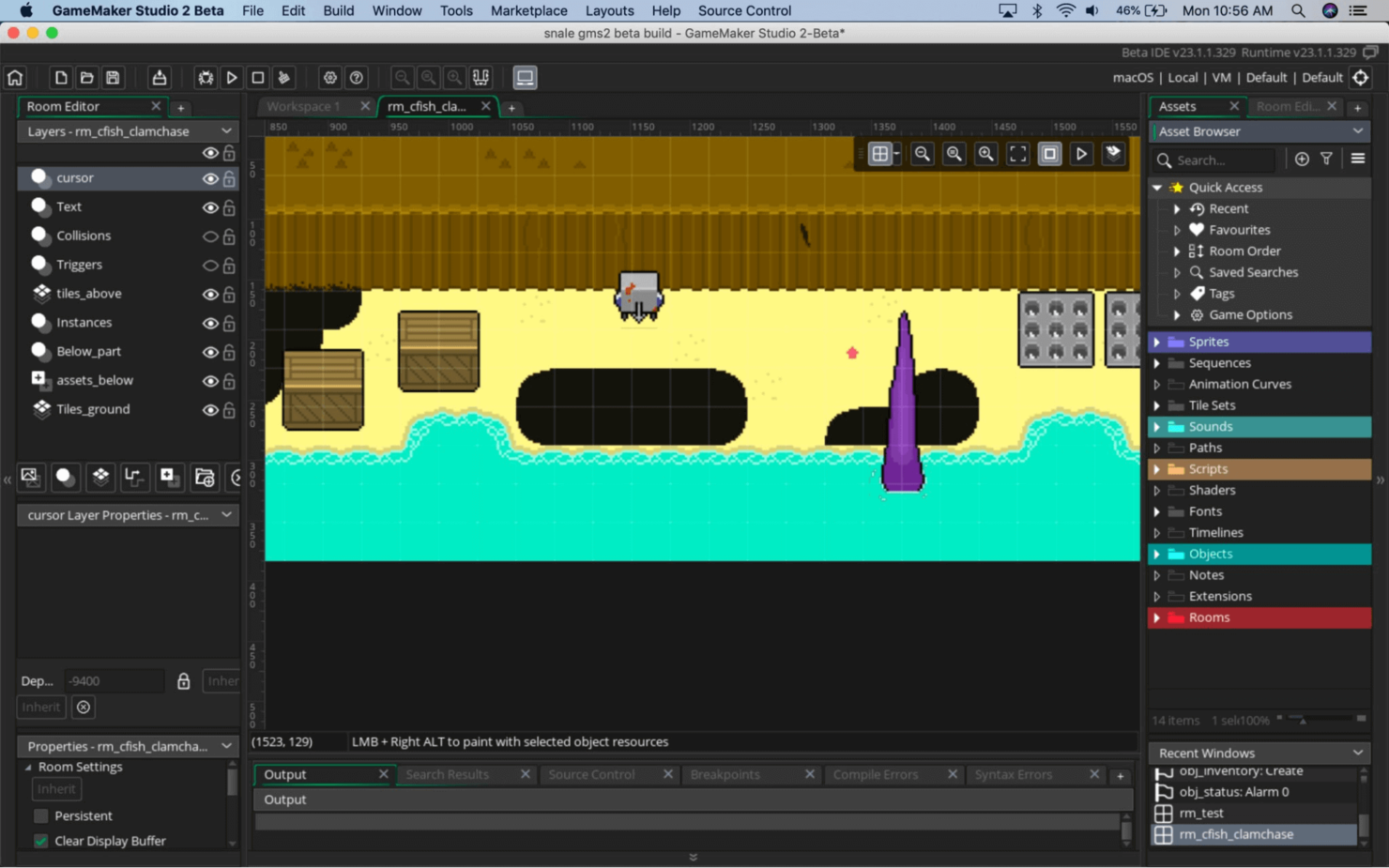Toggle the grid in the room editor

pyautogui.click(x=880, y=153)
